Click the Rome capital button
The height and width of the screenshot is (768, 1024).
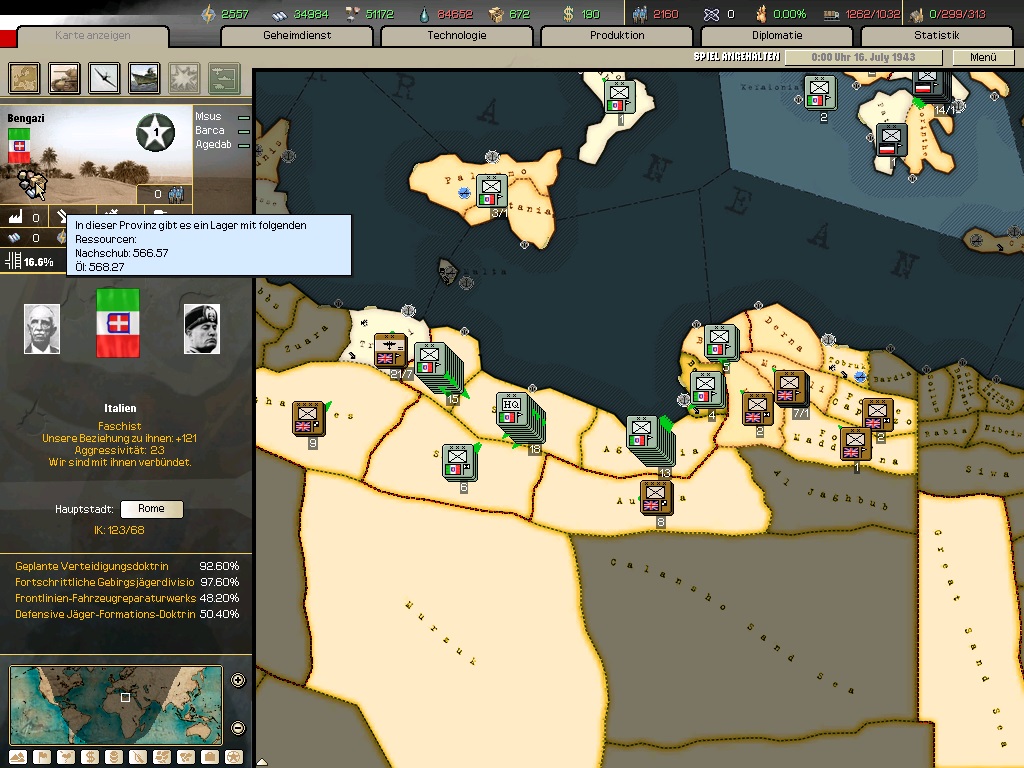point(152,509)
